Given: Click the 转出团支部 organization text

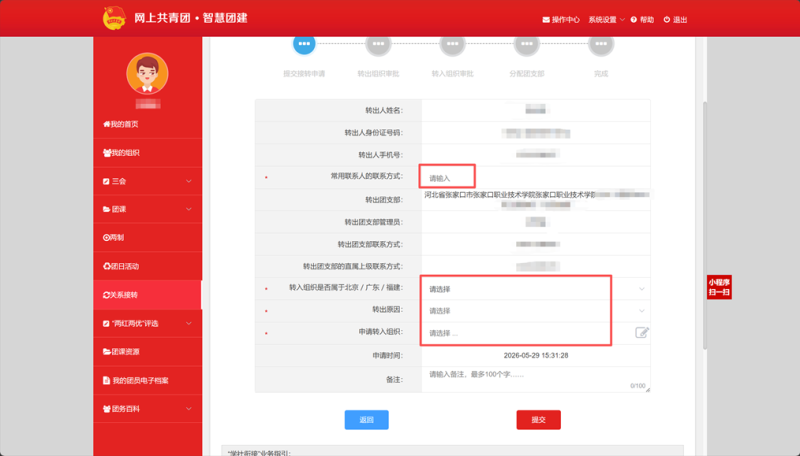Looking at the screenshot, I should point(537,199).
